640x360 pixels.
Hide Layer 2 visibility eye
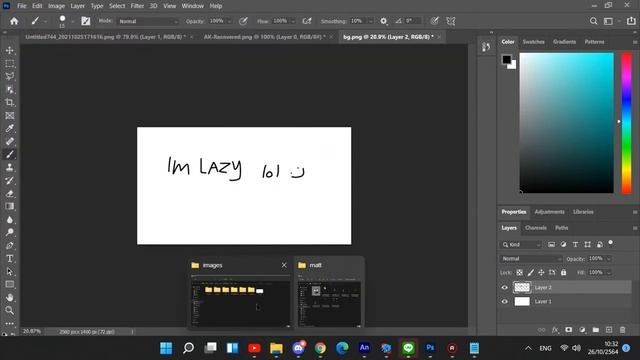tap(504, 287)
